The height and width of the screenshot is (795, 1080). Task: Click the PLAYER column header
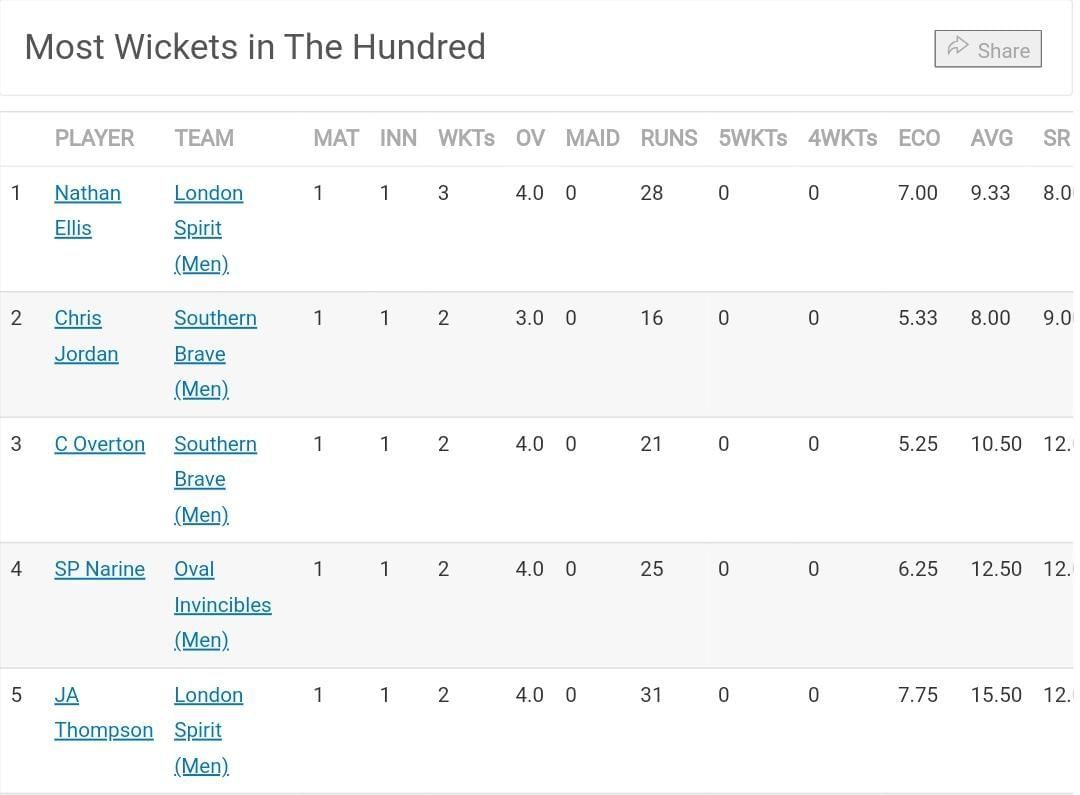(x=94, y=138)
